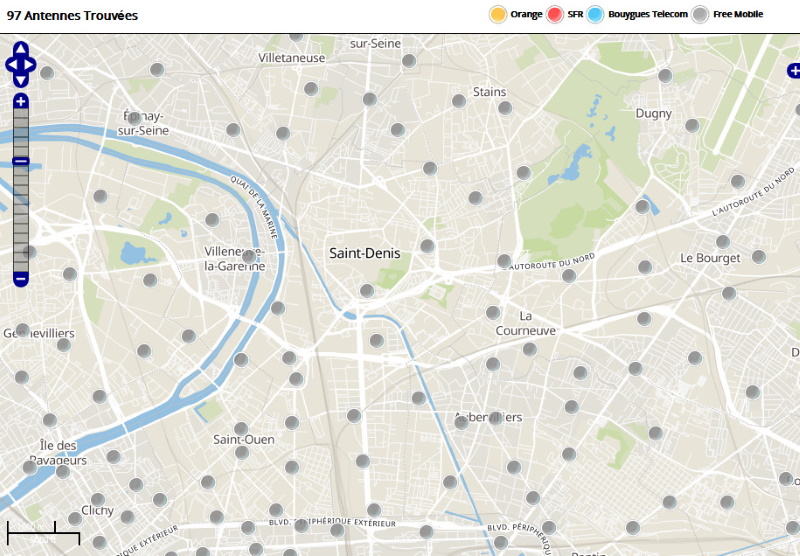The width and height of the screenshot is (800, 556).
Task: Click the Bouygues Telecom legend label
Action: (x=648, y=14)
